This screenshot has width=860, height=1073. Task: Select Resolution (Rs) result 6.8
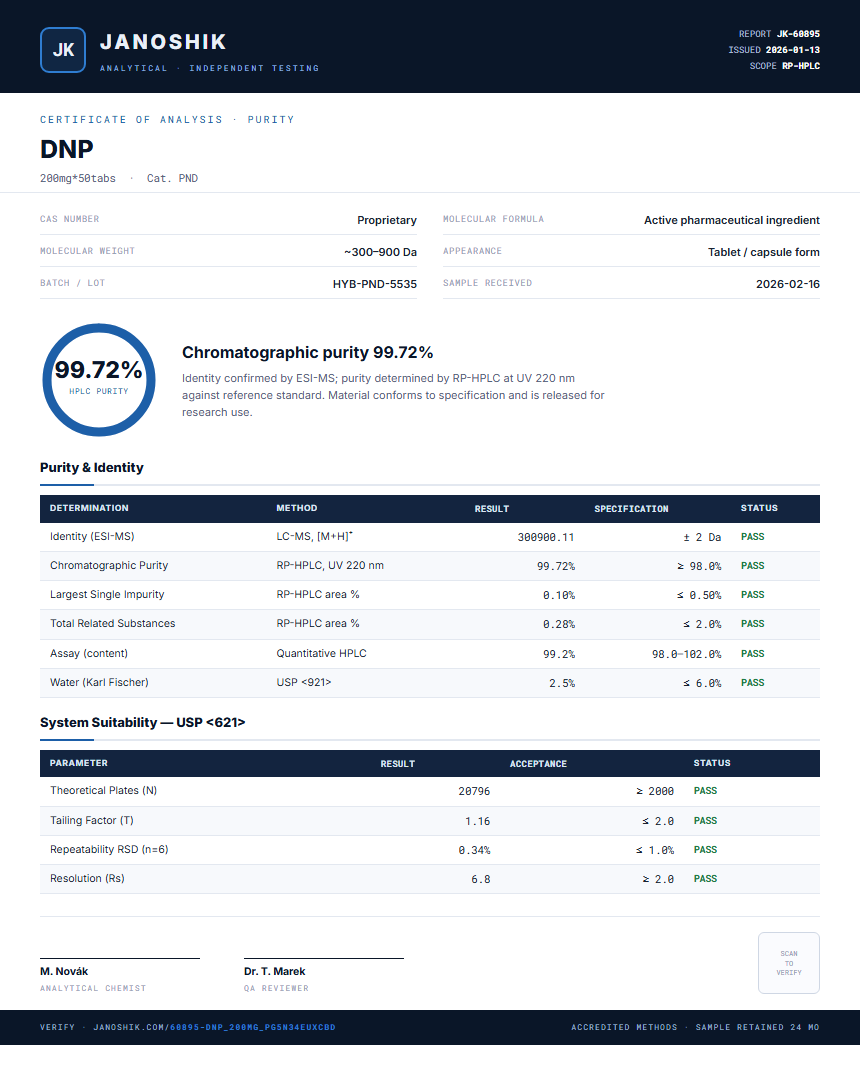481,879
